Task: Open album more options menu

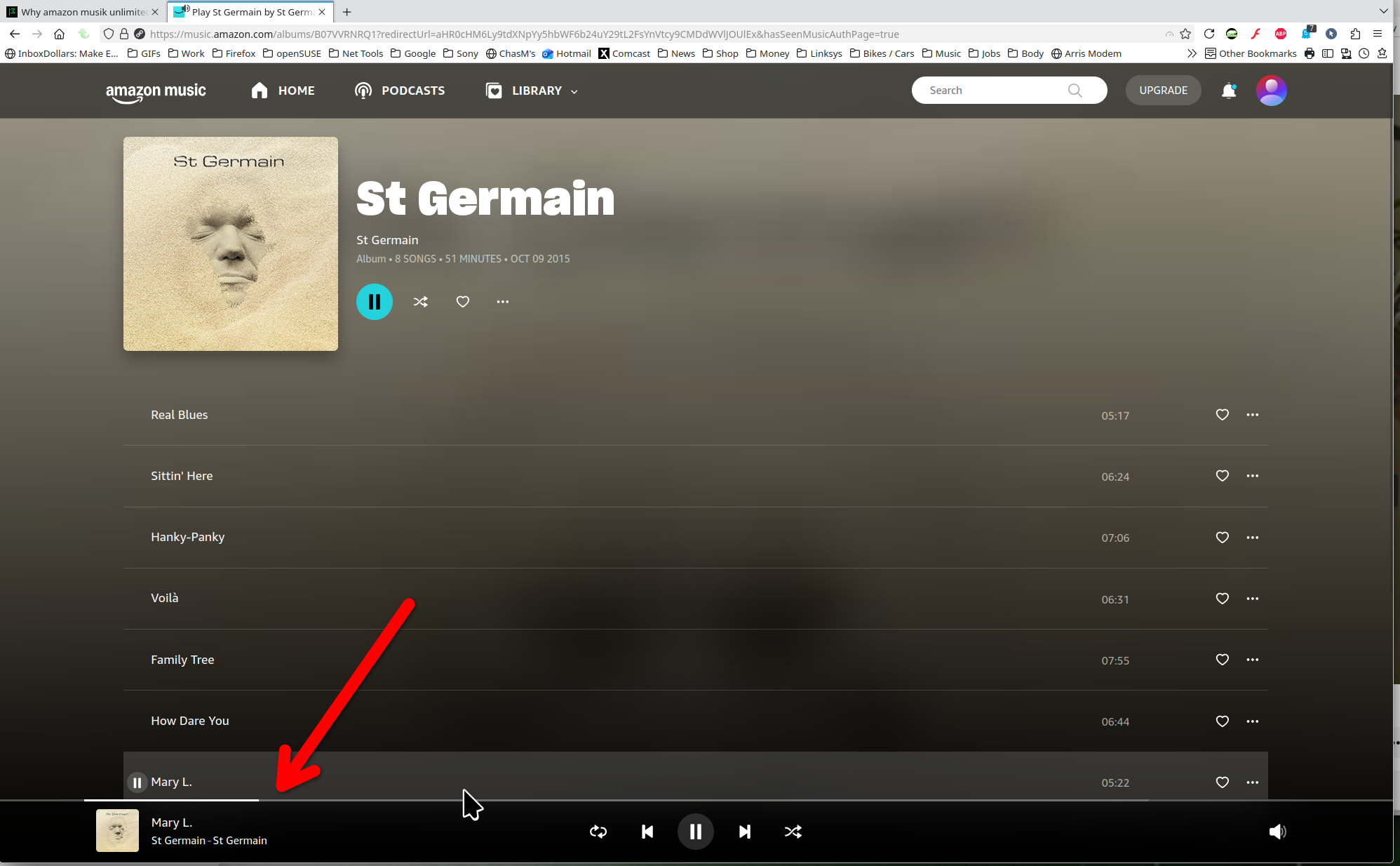Action: point(502,302)
